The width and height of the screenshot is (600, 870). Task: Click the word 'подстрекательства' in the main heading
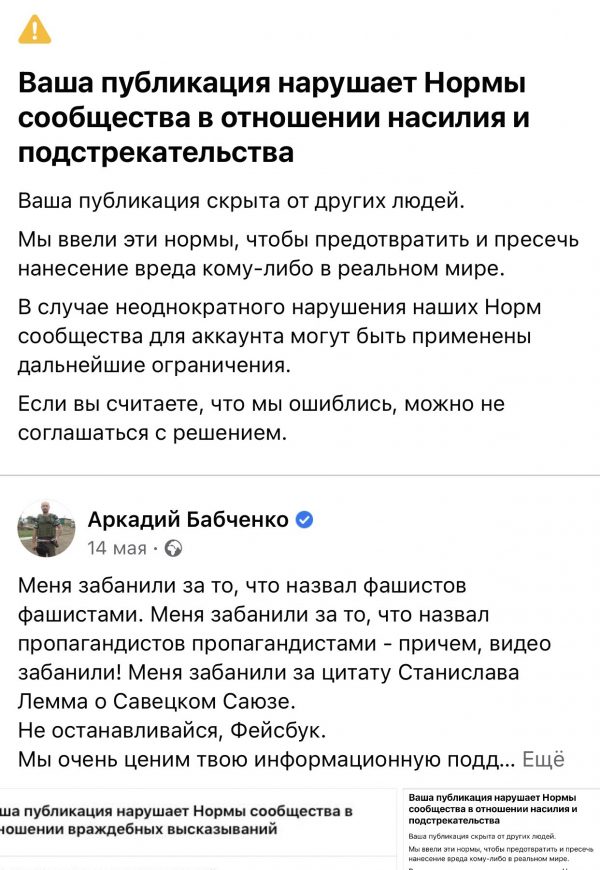[155, 153]
